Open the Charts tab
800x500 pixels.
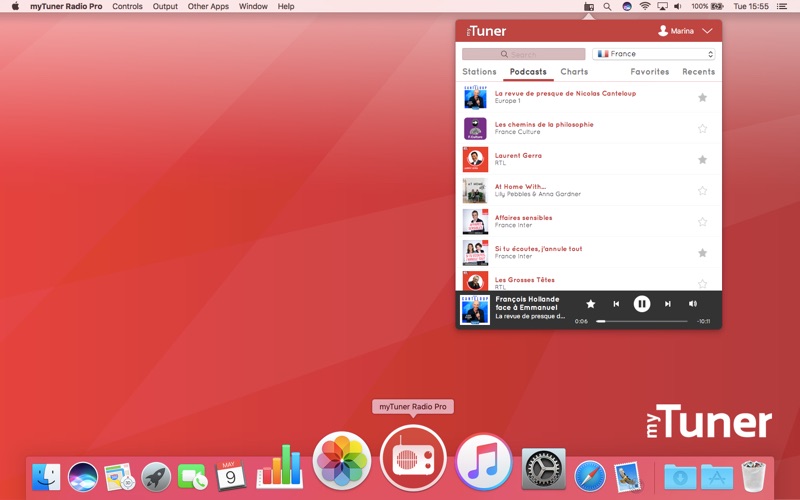click(x=574, y=72)
